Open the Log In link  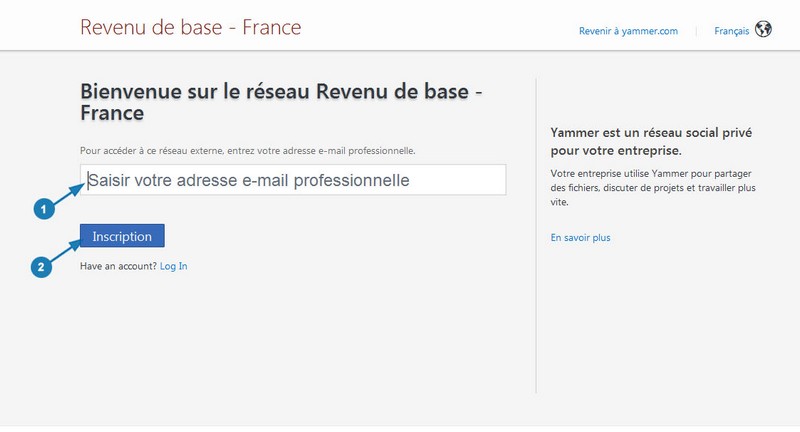(173, 266)
